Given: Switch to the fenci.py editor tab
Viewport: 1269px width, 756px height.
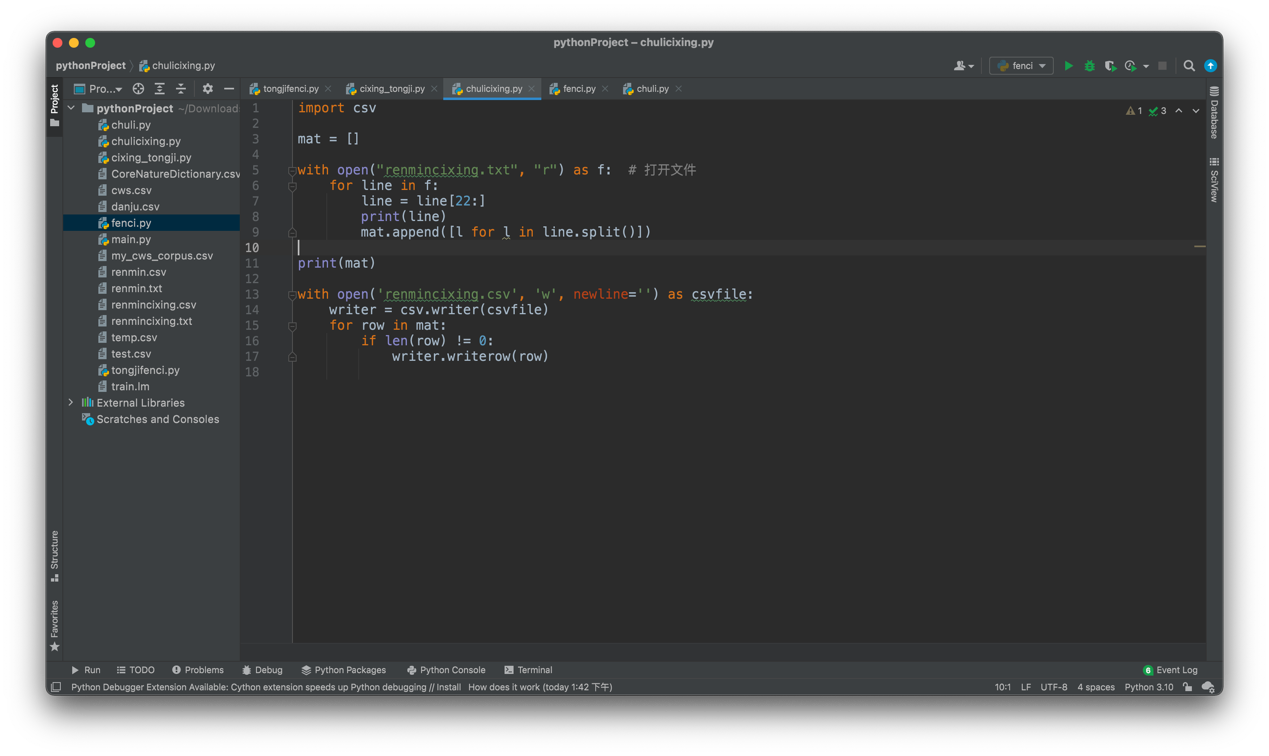Looking at the screenshot, I should pos(579,89).
